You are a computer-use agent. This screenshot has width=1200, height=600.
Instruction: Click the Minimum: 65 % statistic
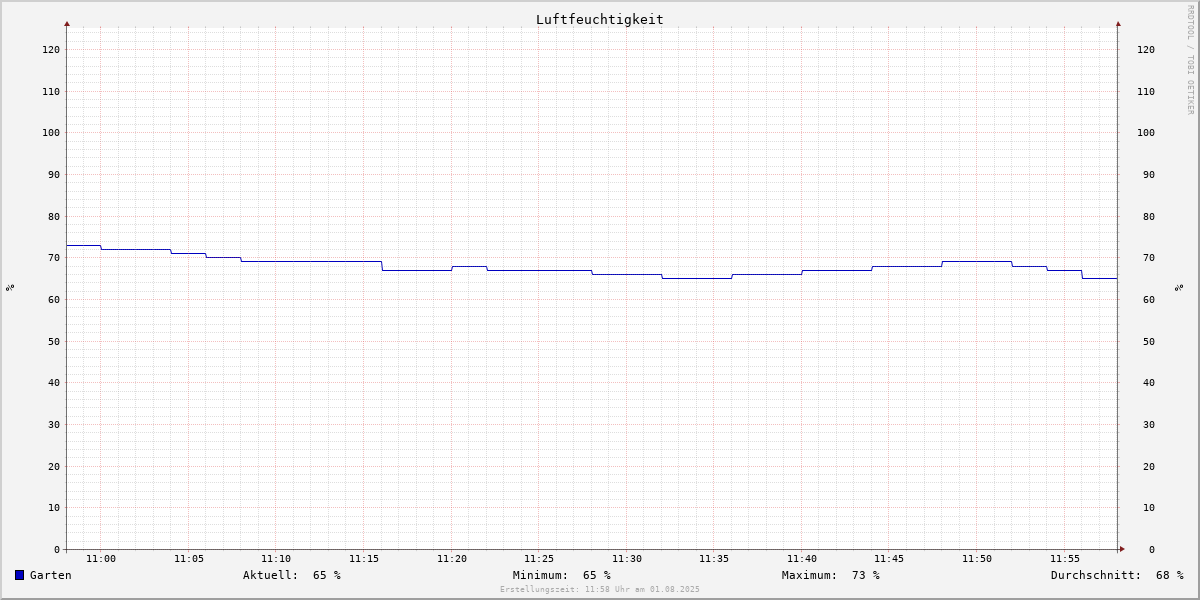pyautogui.click(x=562, y=575)
